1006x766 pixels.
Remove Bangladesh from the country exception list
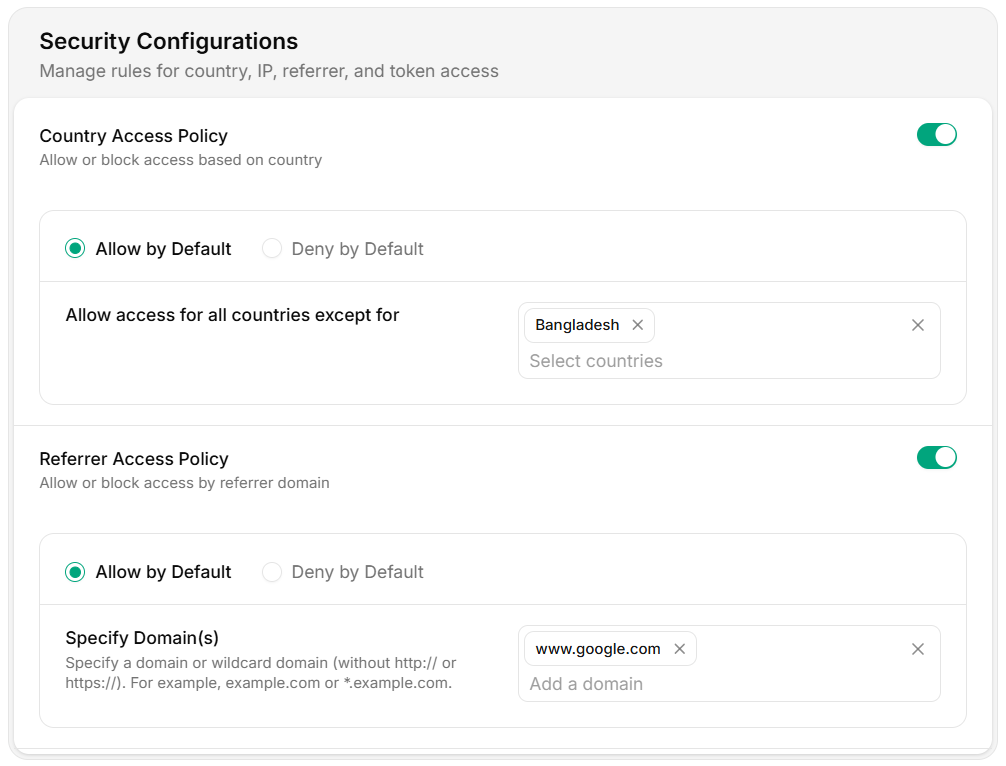[637, 325]
